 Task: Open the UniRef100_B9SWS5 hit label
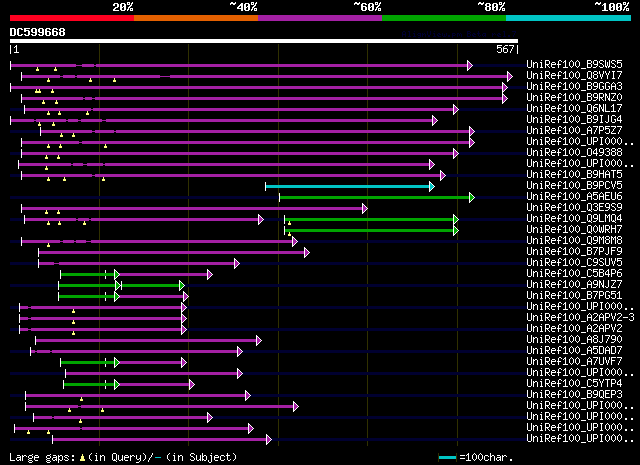(574, 64)
